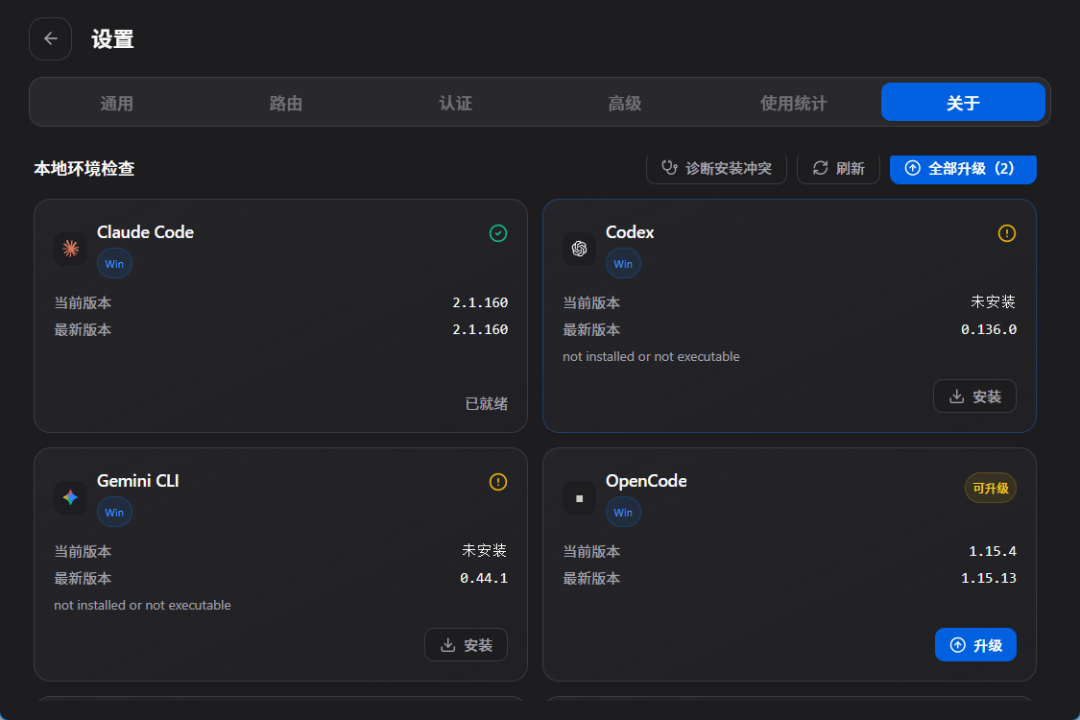Click Codex latest version 0.136.0
Viewport: 1080px width, 720px height.
988,329
